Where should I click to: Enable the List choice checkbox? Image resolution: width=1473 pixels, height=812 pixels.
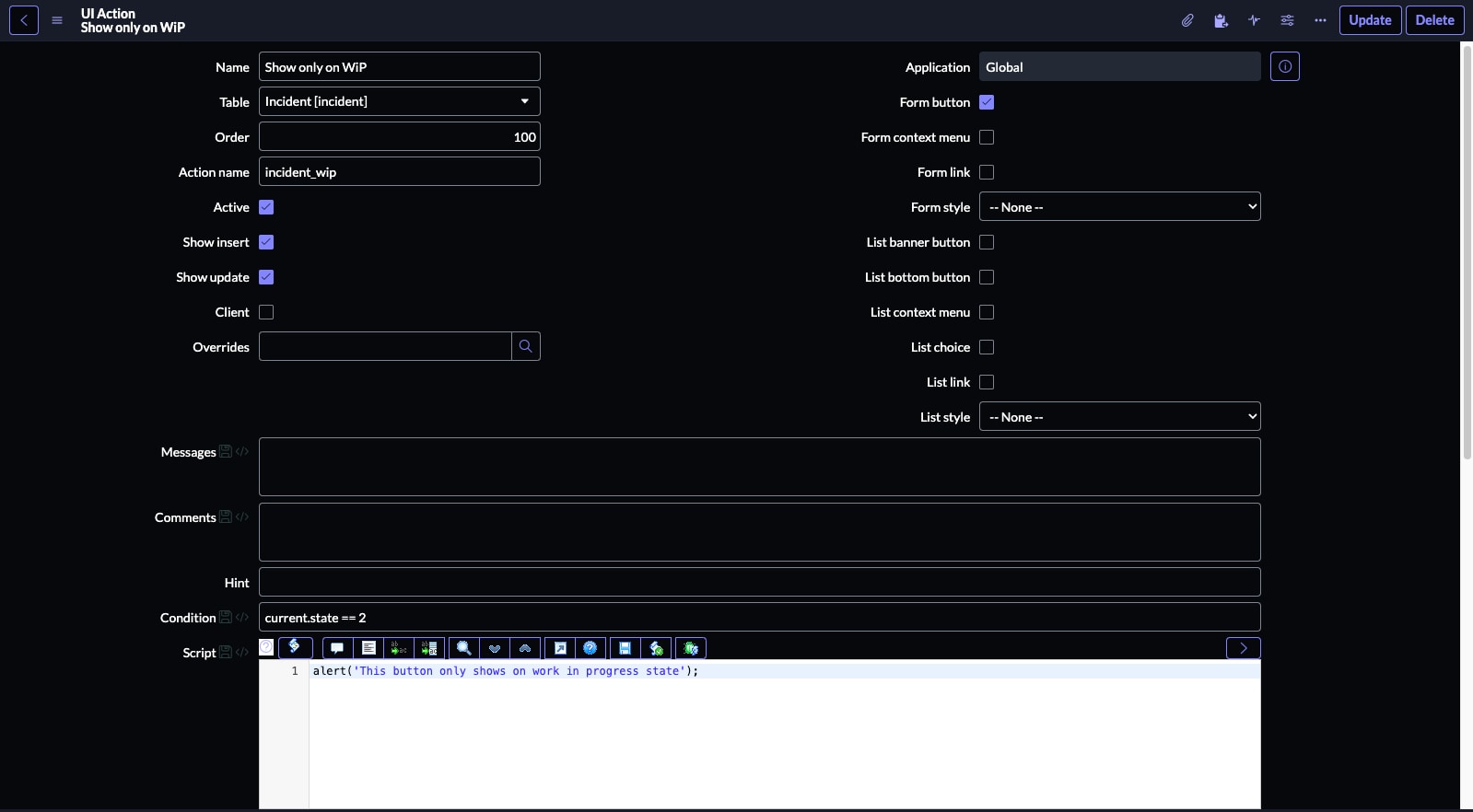(x=987, y=347)
